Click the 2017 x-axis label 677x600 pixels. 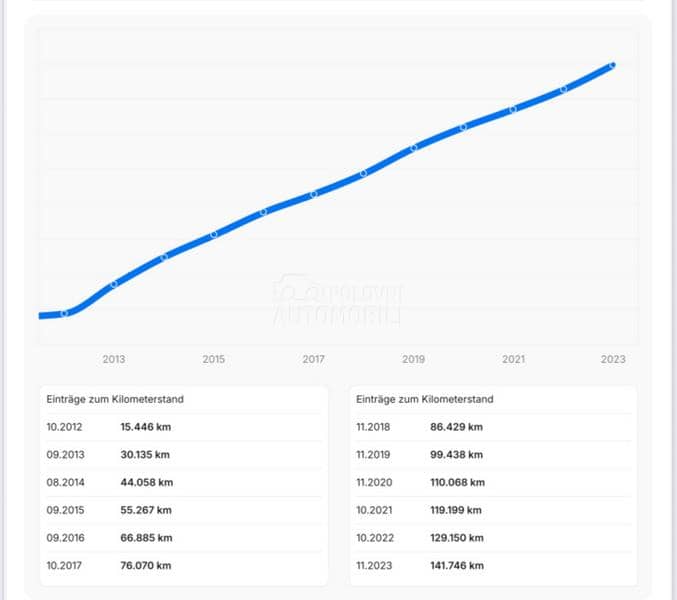[x=314, y=359]
